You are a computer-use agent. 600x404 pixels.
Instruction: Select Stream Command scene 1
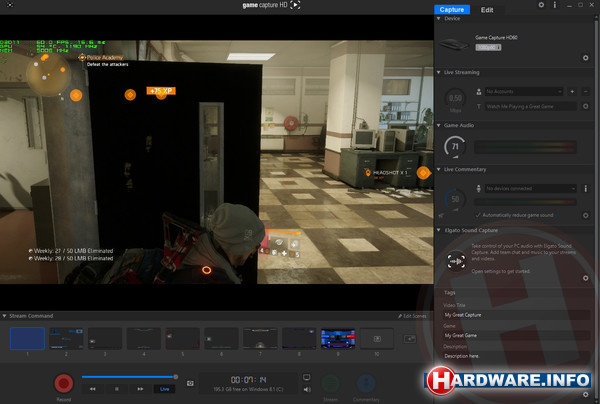tap(27, 339)
